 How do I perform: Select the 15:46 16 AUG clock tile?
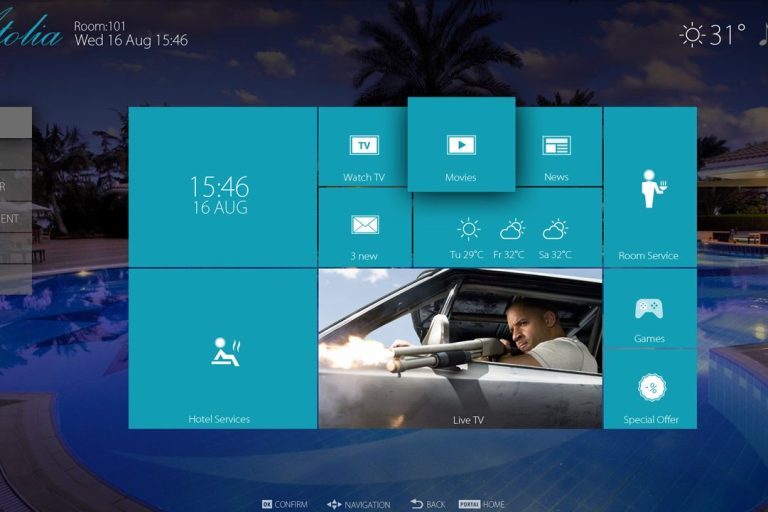tap(222, 187)
